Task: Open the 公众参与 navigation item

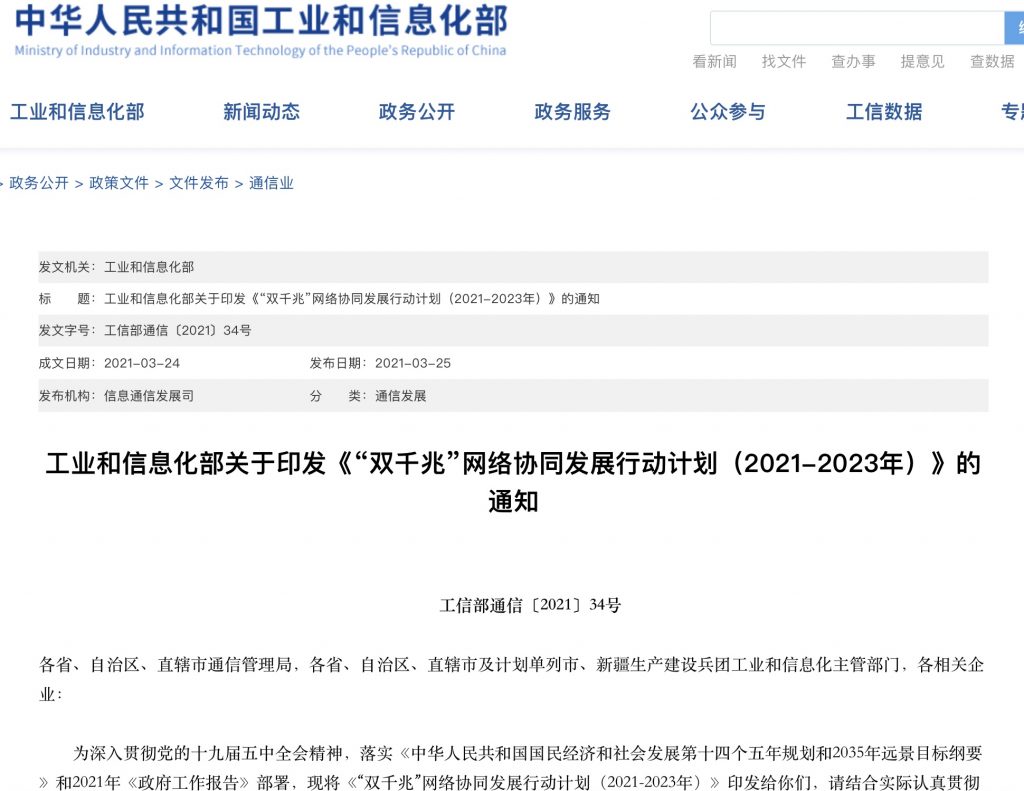Action: [728, 112]
